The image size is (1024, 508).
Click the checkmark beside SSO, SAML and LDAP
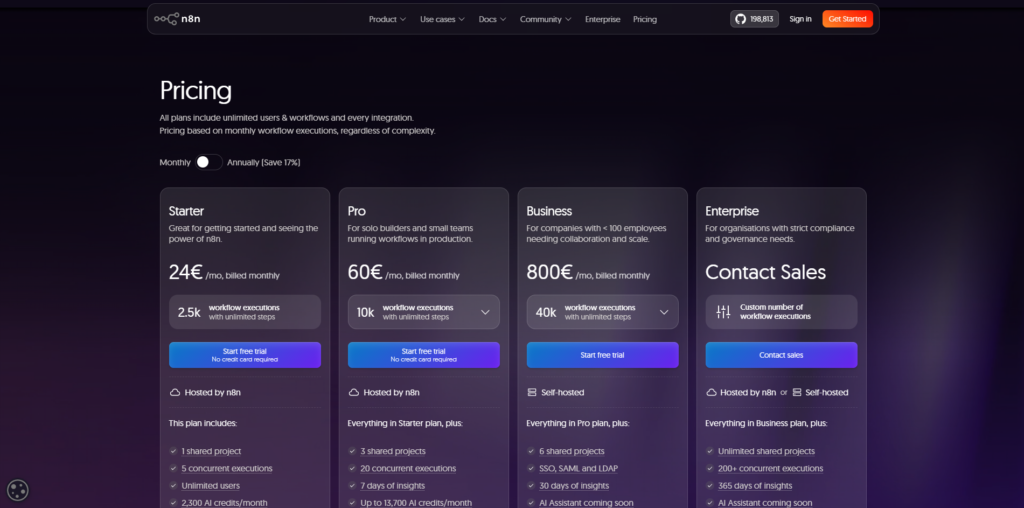click(x=532, y=468)
